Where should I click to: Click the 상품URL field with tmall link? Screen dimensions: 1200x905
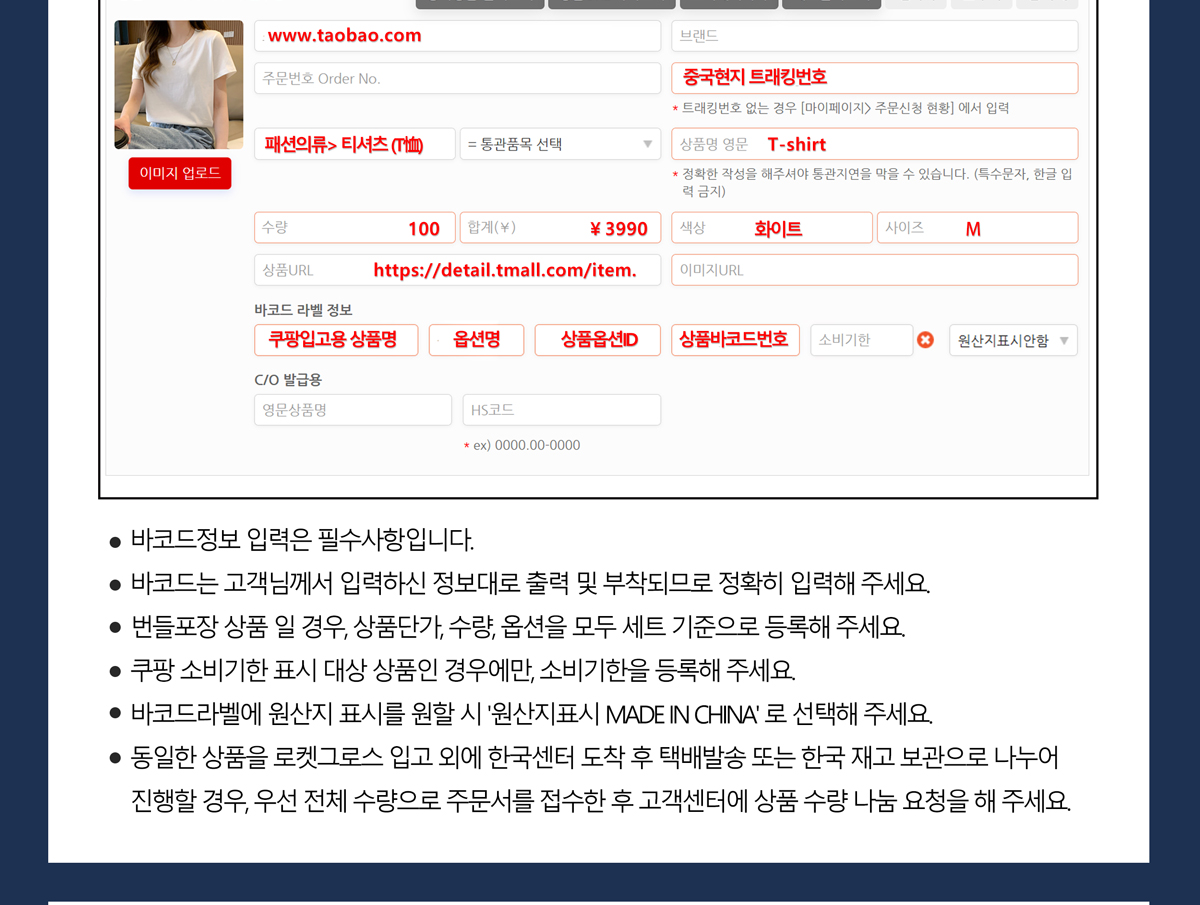pos(457,270)
